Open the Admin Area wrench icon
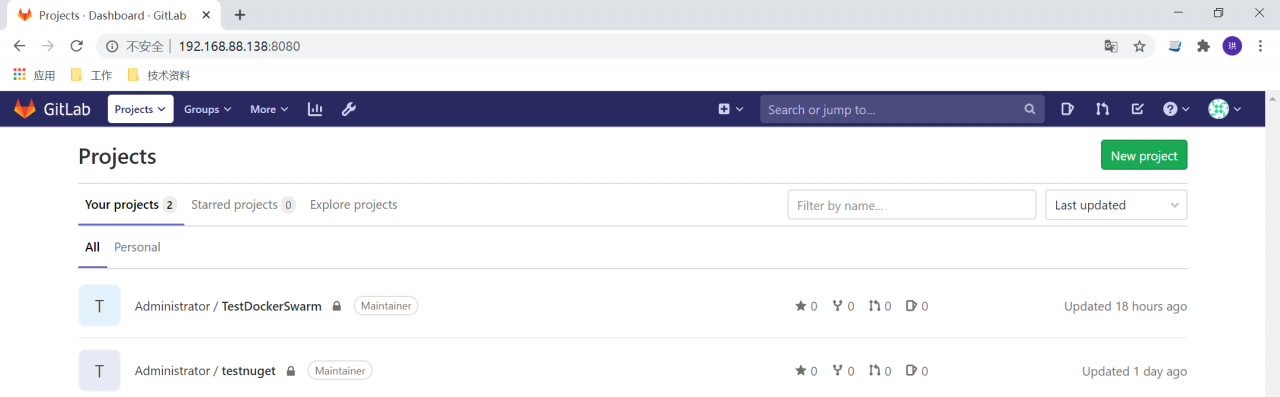This screenshot has width=1280, height=397. (x=349, y=109)
